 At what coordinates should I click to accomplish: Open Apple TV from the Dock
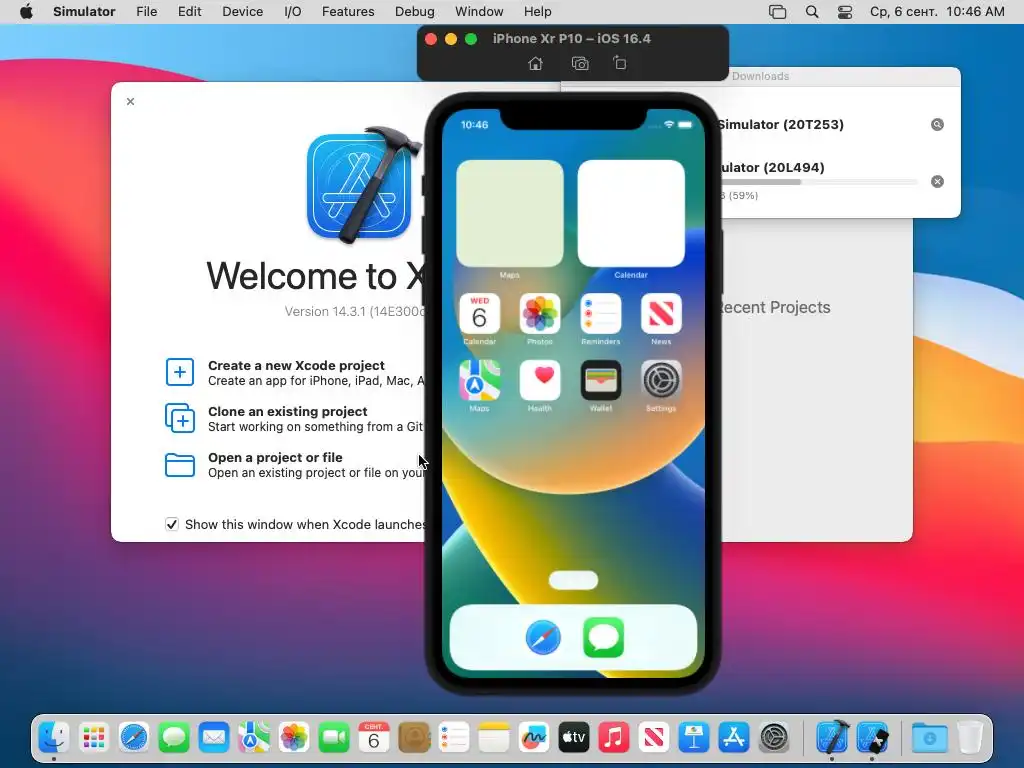point(573,738)
